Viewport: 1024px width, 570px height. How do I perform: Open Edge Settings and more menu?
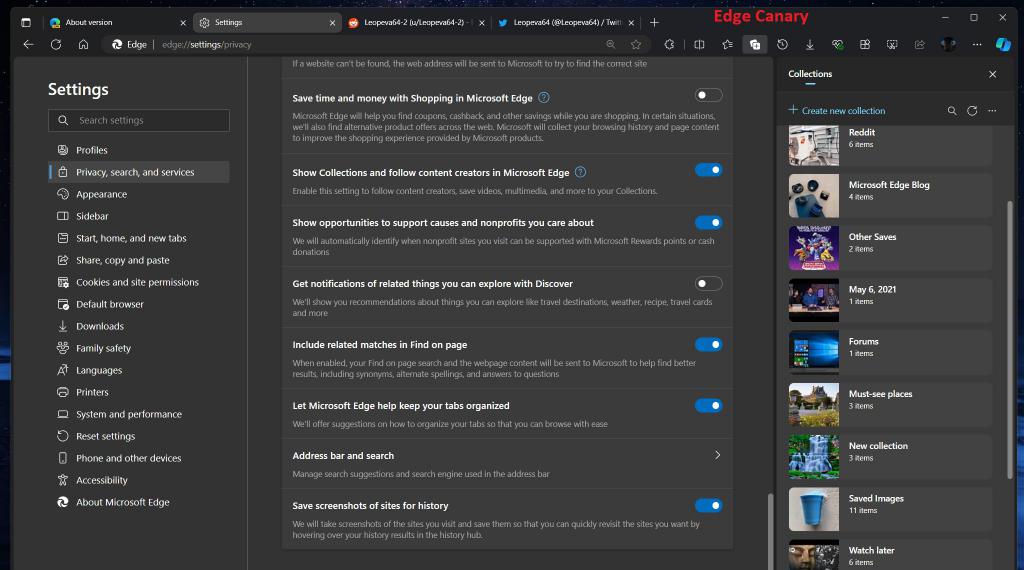point(977,44)
